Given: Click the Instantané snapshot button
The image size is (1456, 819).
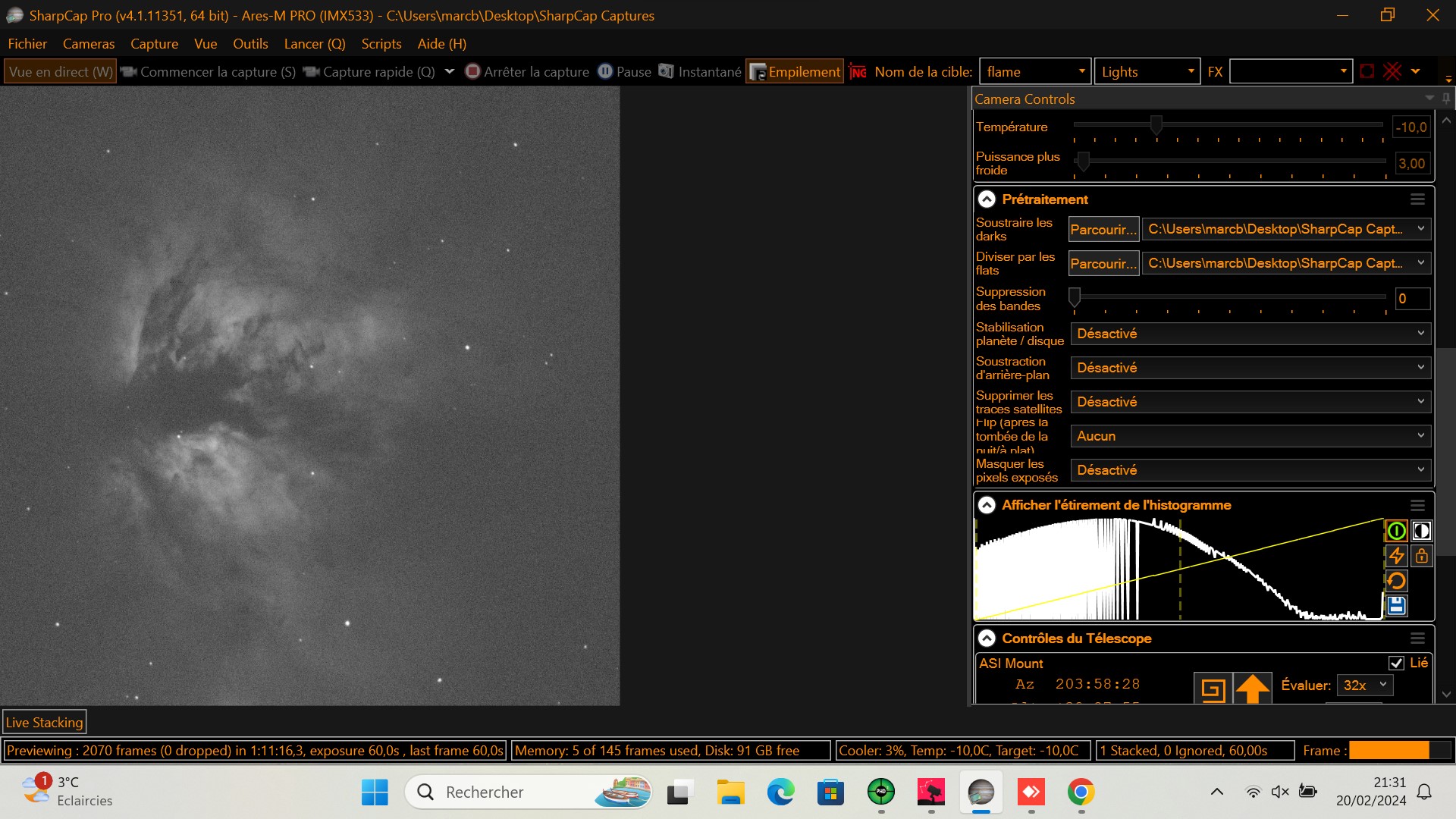Looking at the screenshot, I should click(699, 71).
